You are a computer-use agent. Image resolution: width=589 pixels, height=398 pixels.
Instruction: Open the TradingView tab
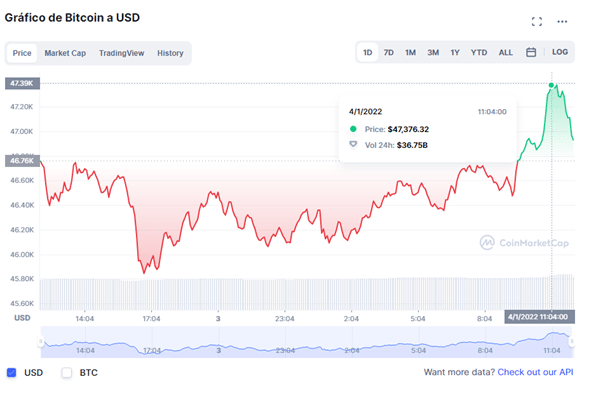click(x=121, y=53)
